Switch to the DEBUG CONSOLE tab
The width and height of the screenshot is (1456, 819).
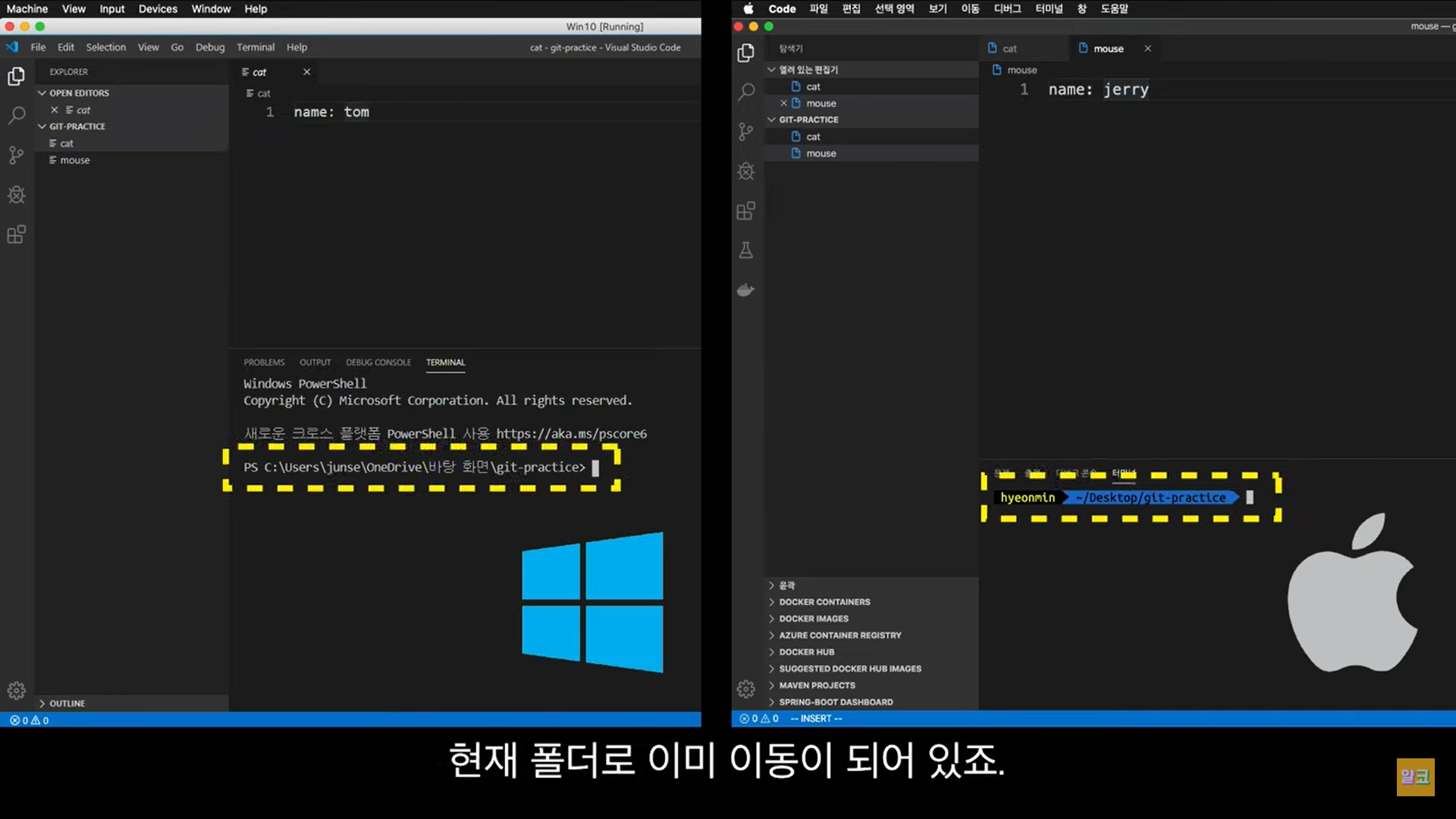378,362
